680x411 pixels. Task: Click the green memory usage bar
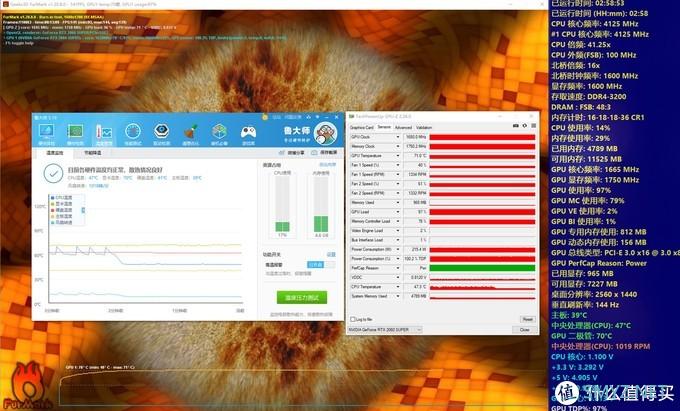click(x=321, y=224)
